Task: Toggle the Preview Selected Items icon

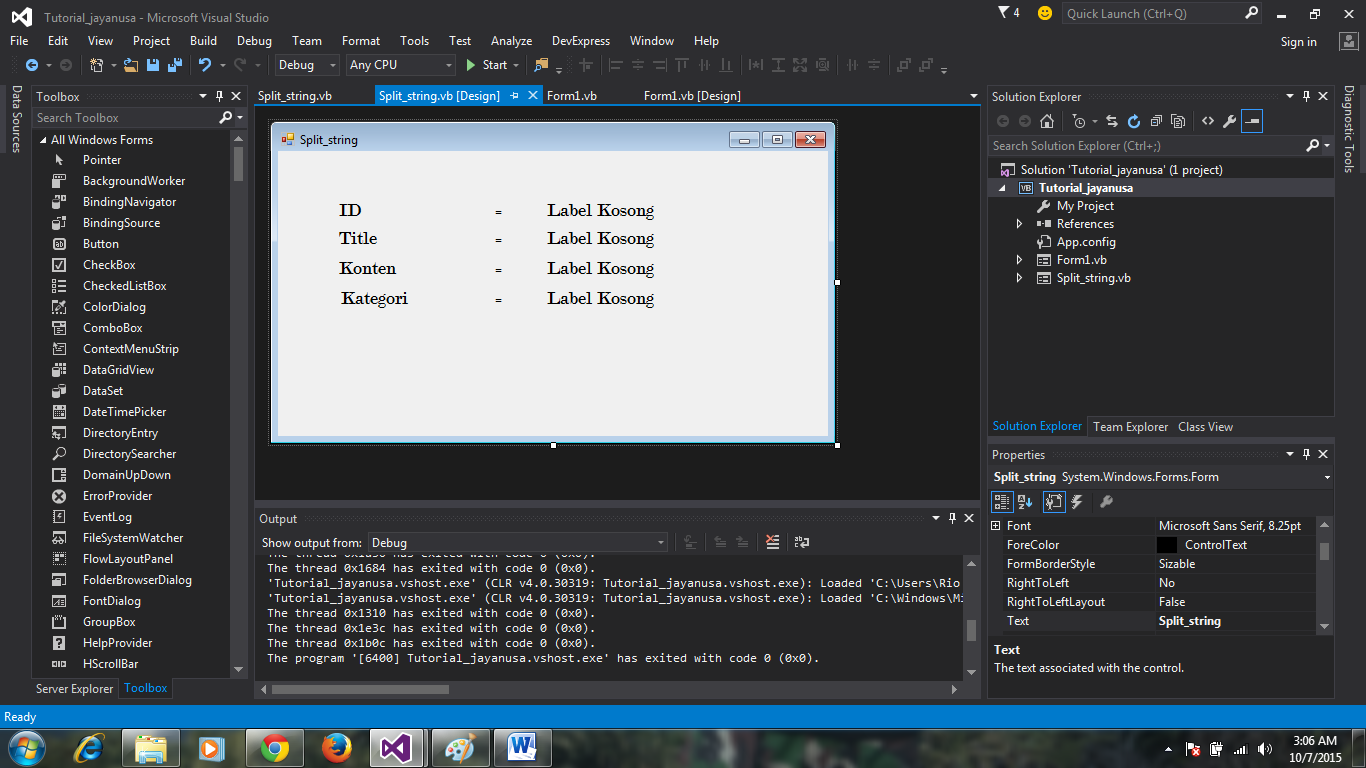Action: (x=1252, y=119)
